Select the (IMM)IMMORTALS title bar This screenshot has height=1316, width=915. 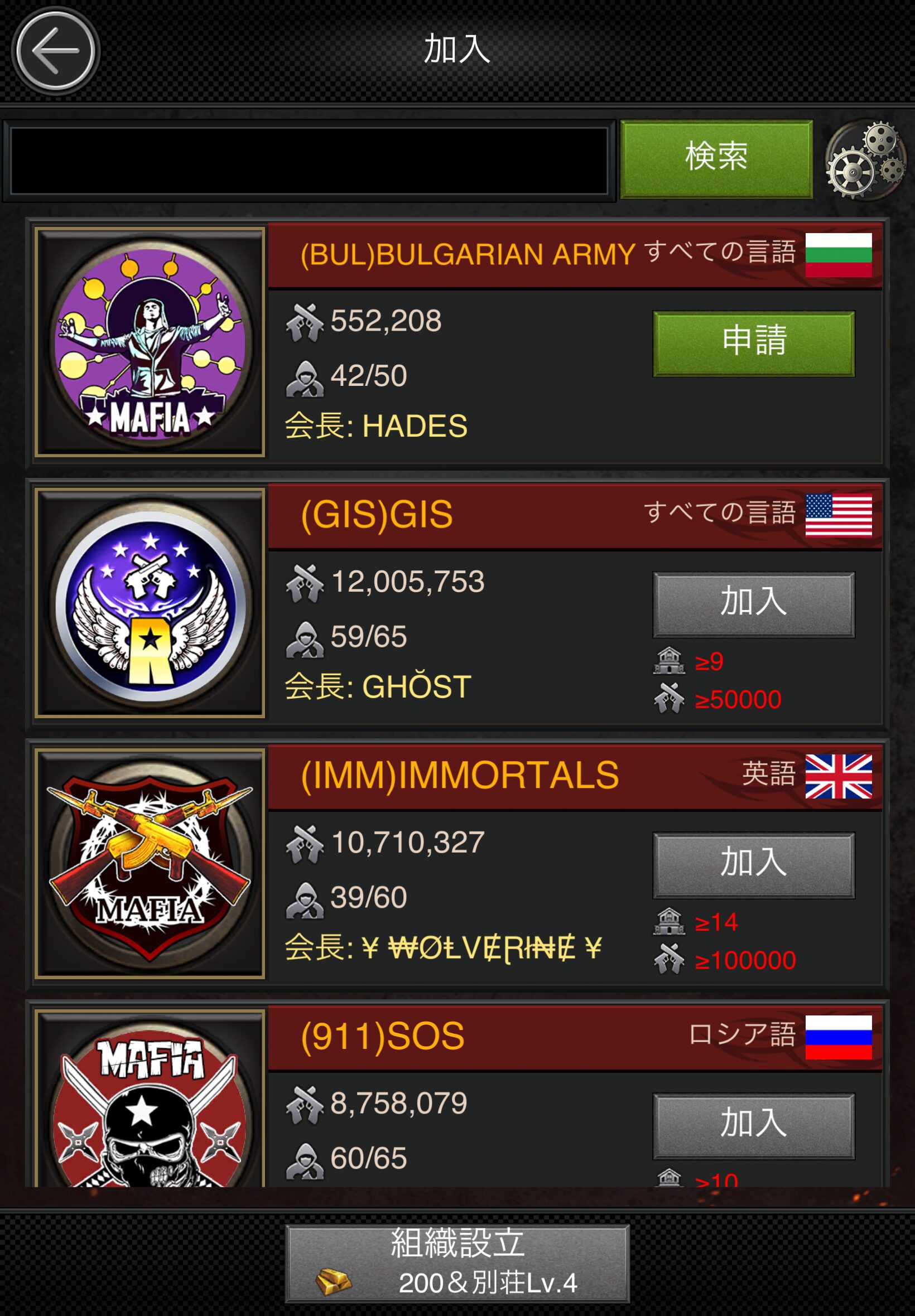point(575,776)
